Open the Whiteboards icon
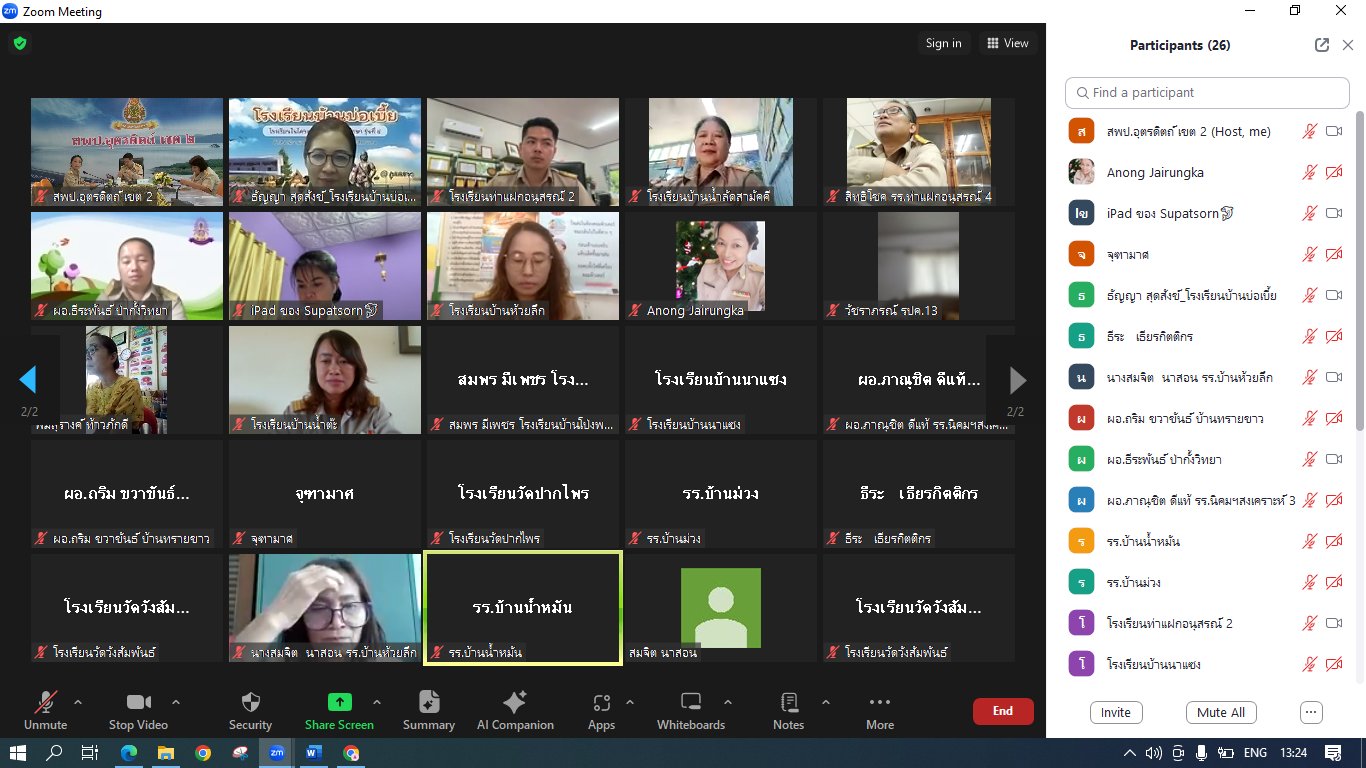This screenshot has width=1366, height=768. pos(690,703)
